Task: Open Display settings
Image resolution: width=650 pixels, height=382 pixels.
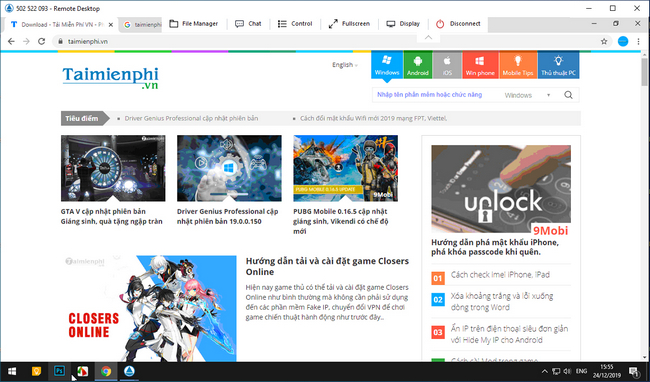Action: (x=403, y=24)
